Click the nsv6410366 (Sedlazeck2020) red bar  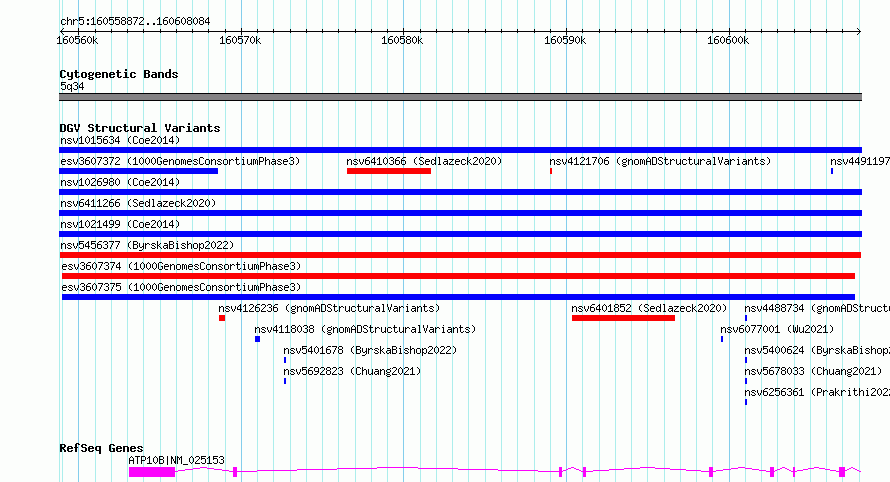point(389,171)
